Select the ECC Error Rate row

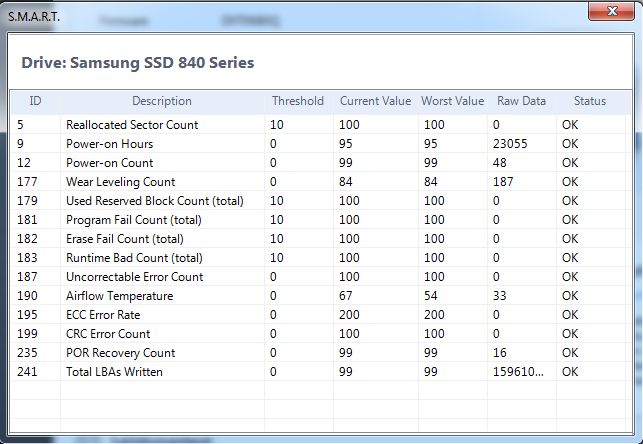pos(321,314)
